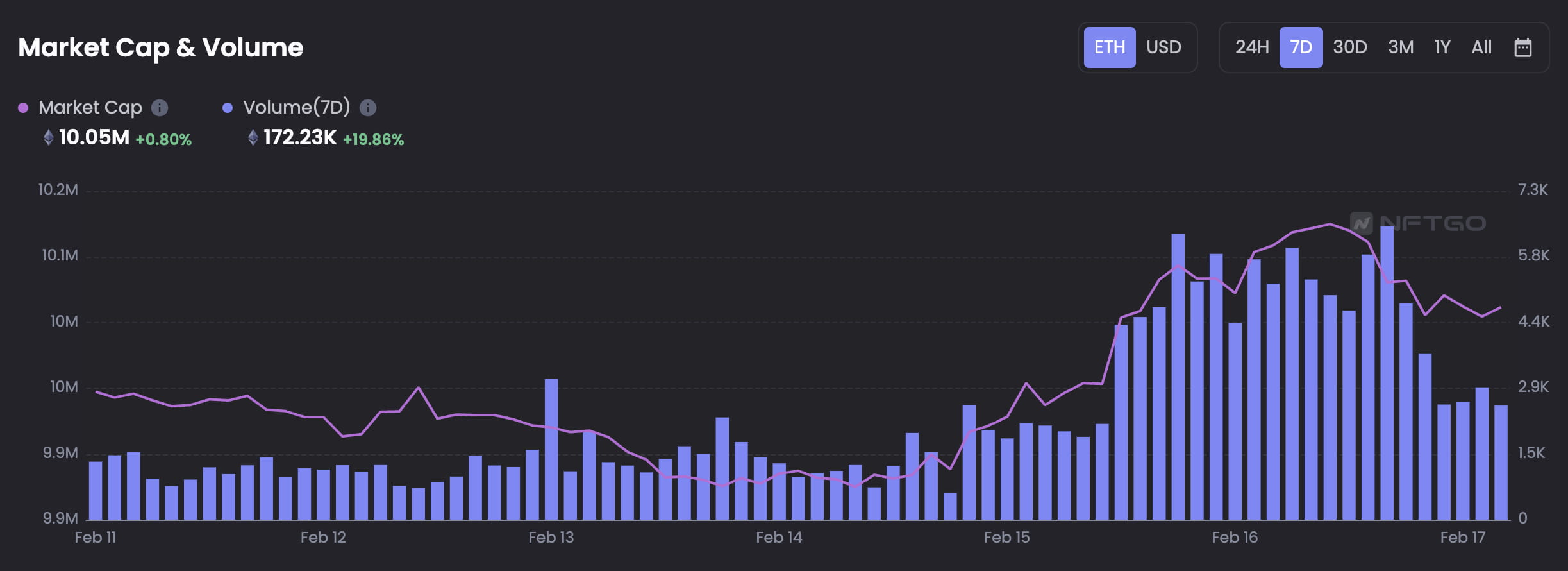Select the 1Y time range
This screenshot has height=571, width=1568.
point(1442,47)
